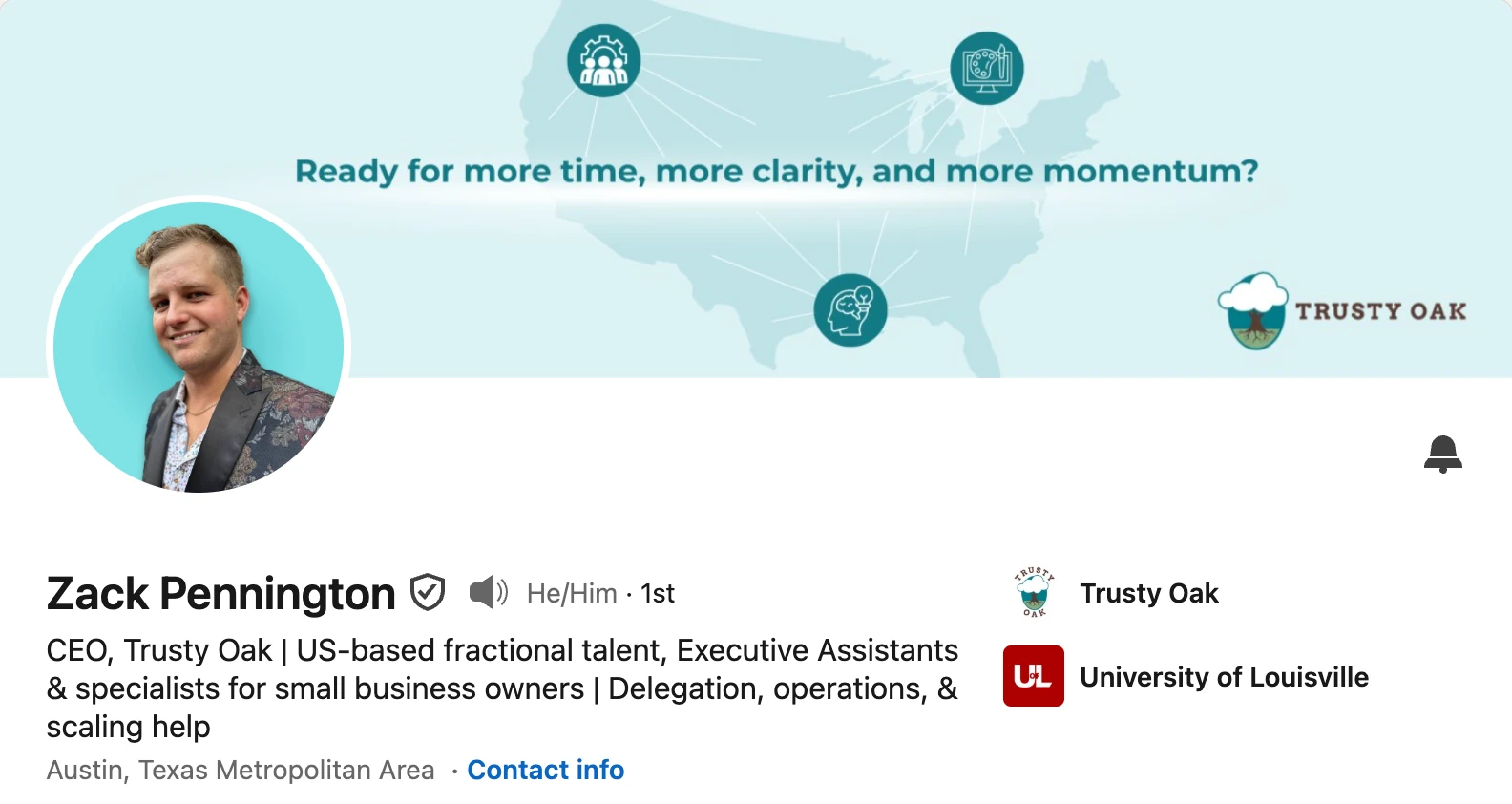Click the He/Him pronouns label
Viewport: 1512px width, 804px height.
572,593
